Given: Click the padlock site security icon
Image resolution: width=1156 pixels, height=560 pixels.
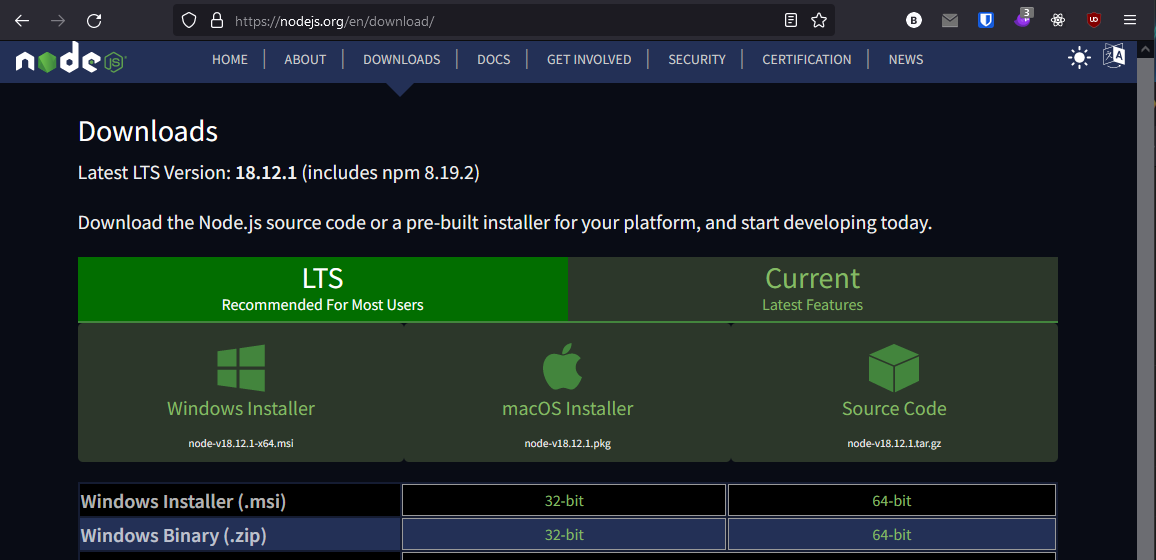Looking at the screenshot, I should (217, 21).
